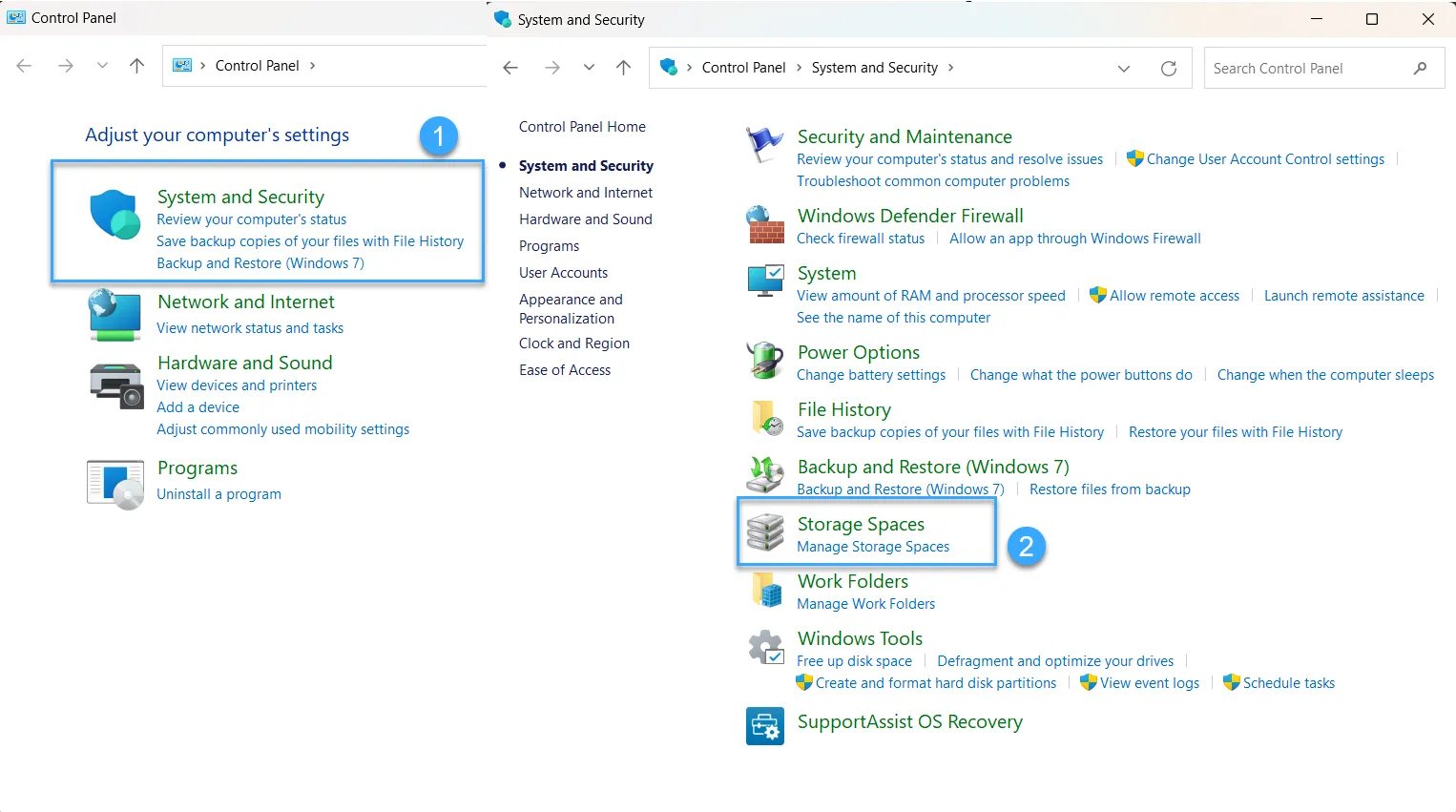Click the refresh button in System and Security address bar
The width and height of the screenshot is (1456, 812).
1169,69
